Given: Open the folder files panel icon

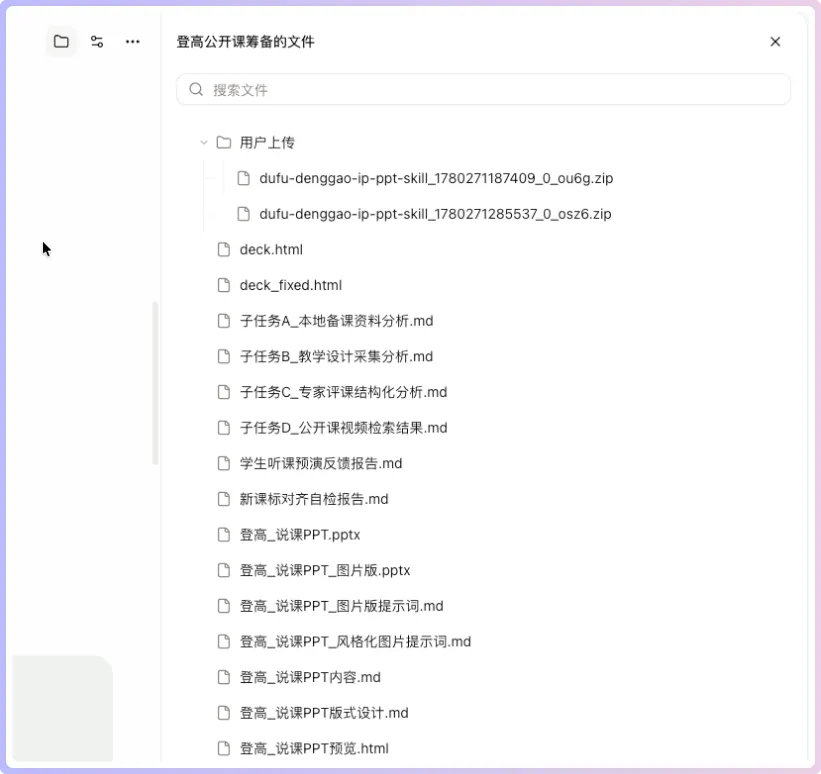Looking at the screenshot, I should [61, 41].
